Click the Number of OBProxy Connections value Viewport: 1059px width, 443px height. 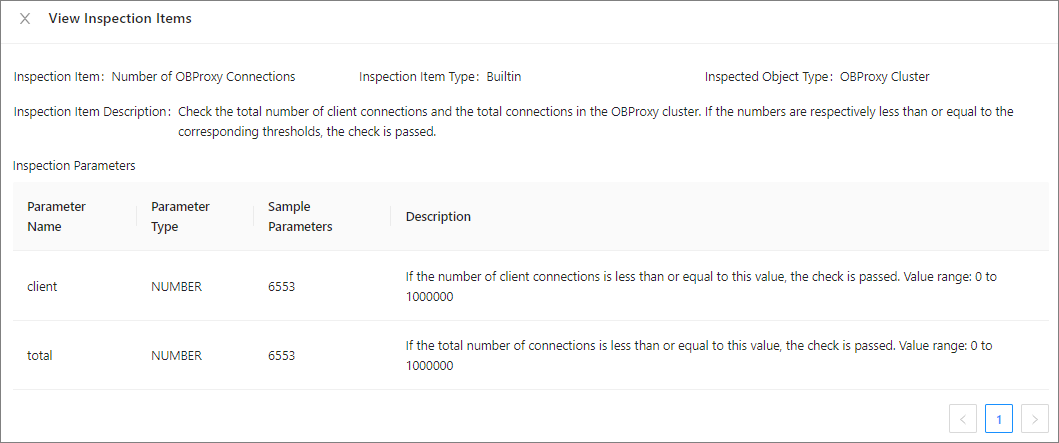coord(203,76)
